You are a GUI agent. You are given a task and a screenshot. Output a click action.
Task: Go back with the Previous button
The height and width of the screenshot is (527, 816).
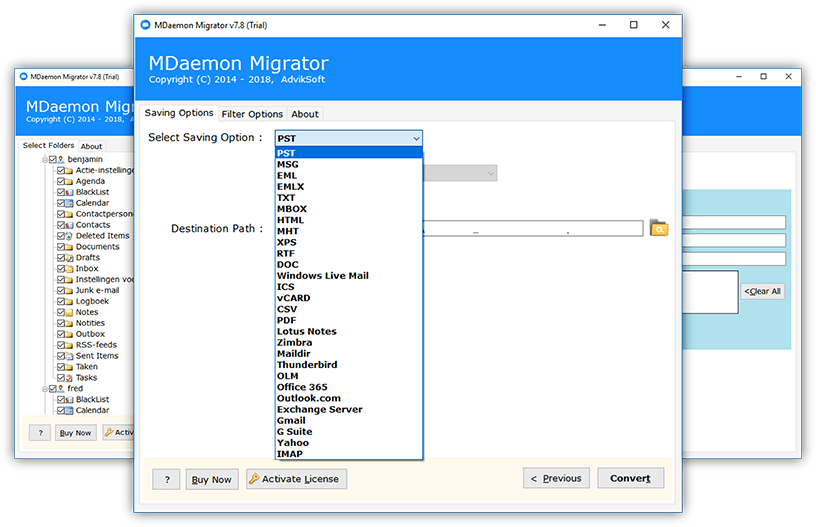[x=556, y=478]
